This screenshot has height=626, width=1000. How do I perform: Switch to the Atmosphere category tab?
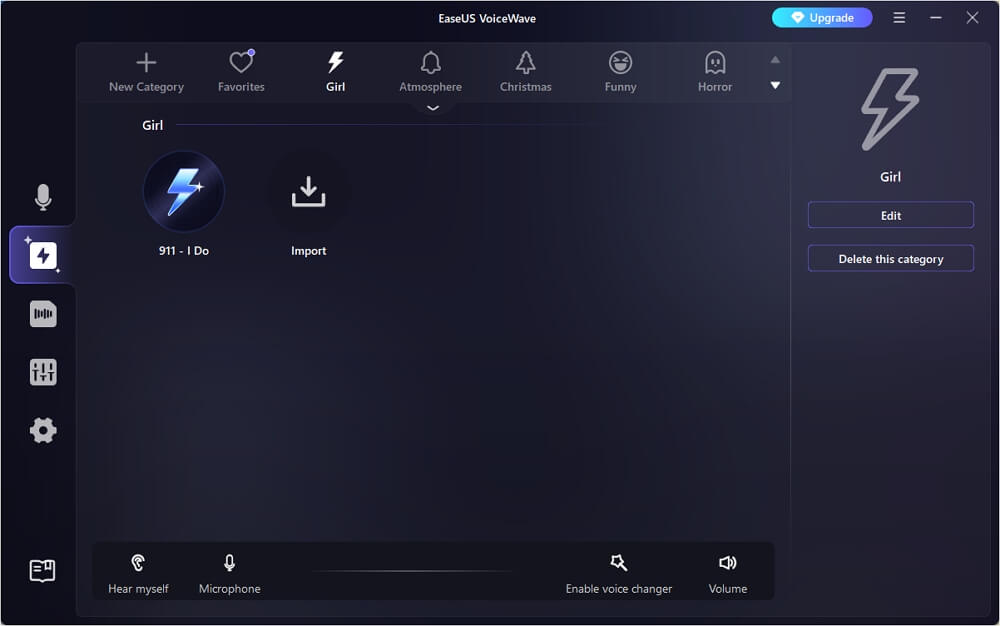tap(430, 71)
